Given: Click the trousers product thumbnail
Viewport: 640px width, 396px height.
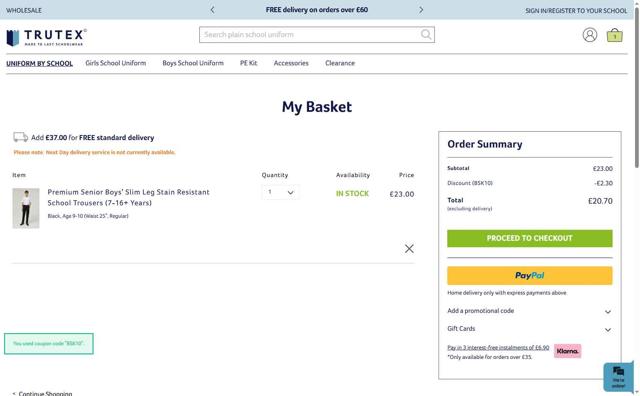Looking at the screenshot, I should pyautogui.click(x=26, y=208).
